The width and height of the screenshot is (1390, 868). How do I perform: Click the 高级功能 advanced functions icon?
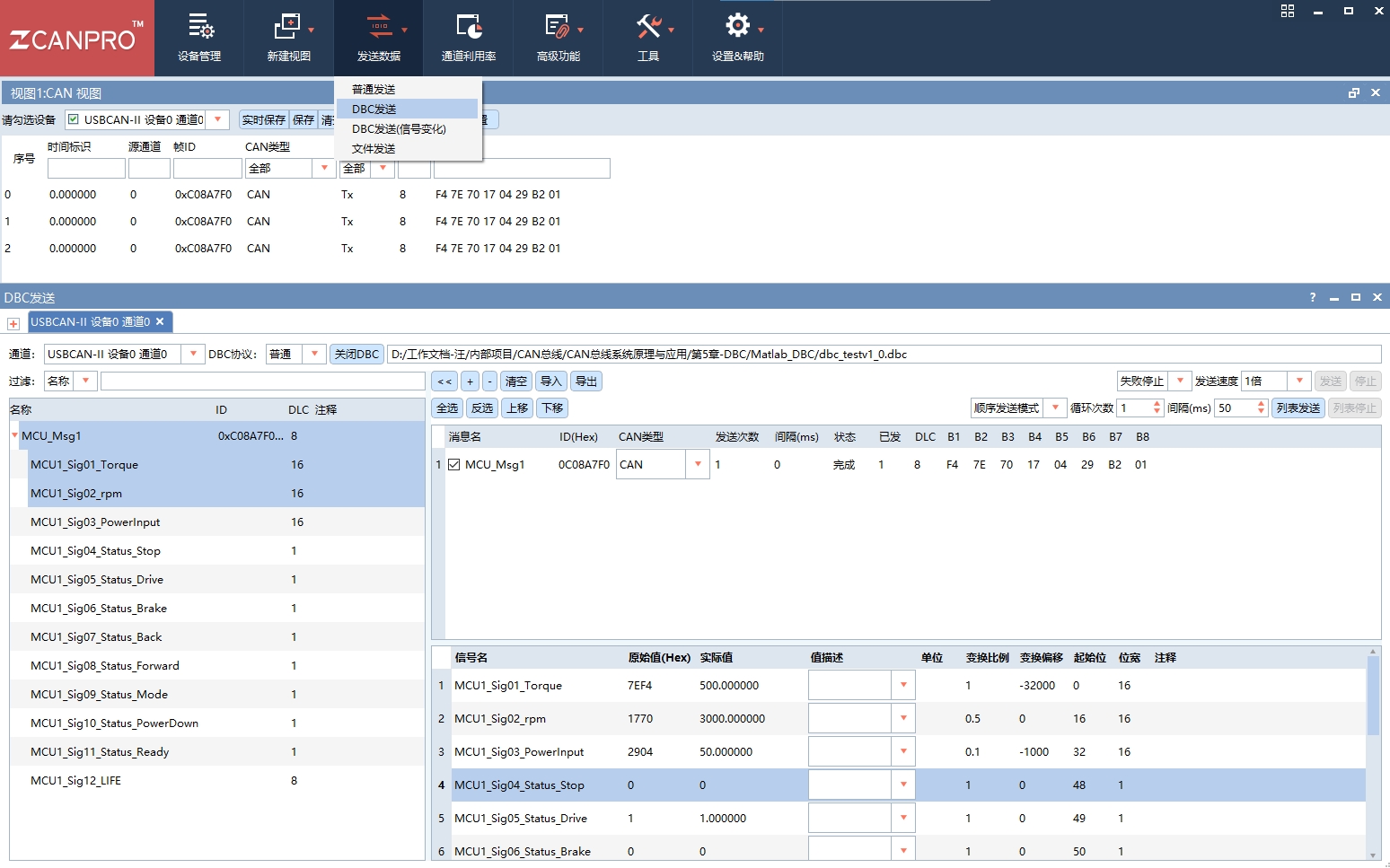click(x=557, y=28)
